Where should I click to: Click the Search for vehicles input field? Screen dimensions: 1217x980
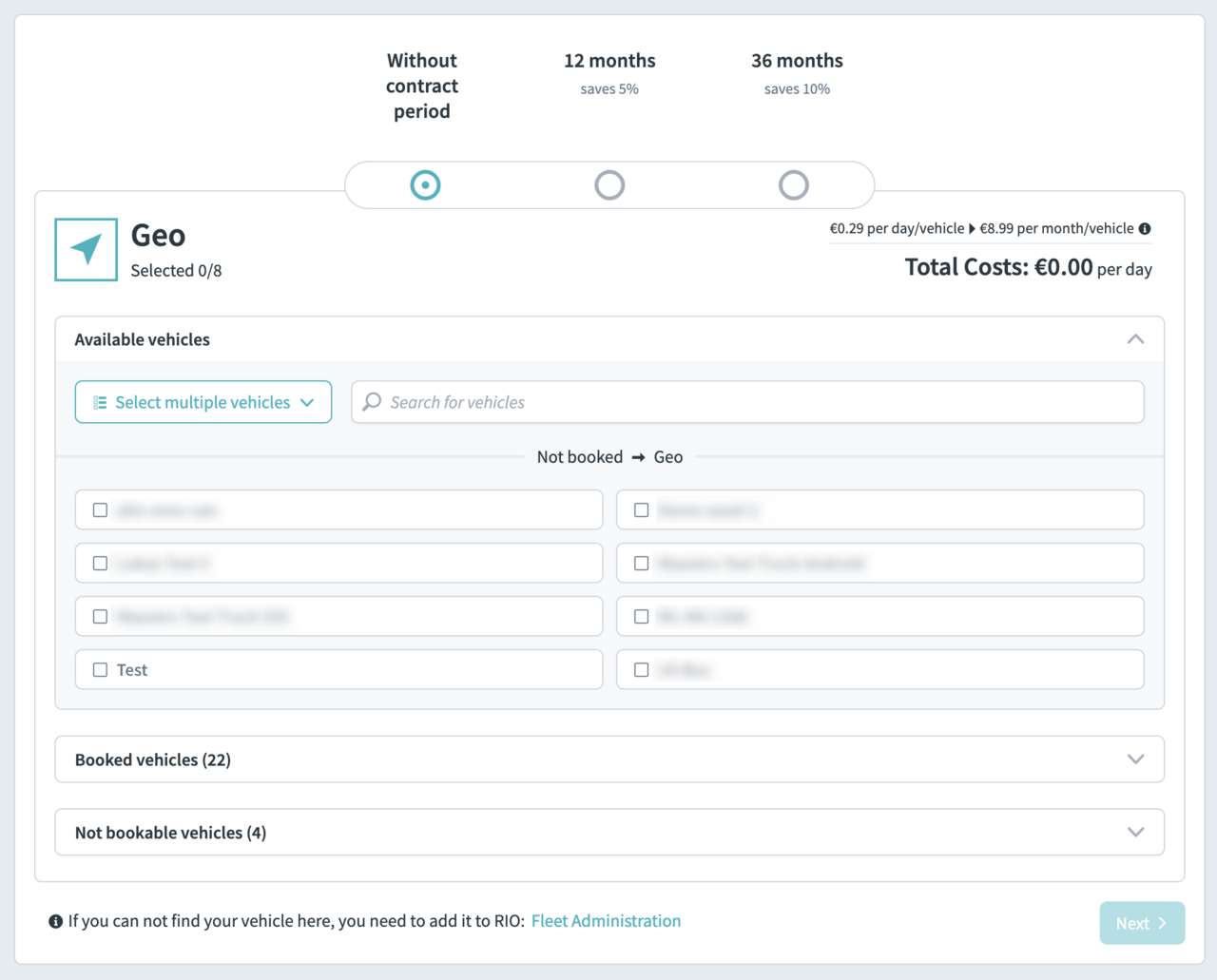[x=666, y=401]
